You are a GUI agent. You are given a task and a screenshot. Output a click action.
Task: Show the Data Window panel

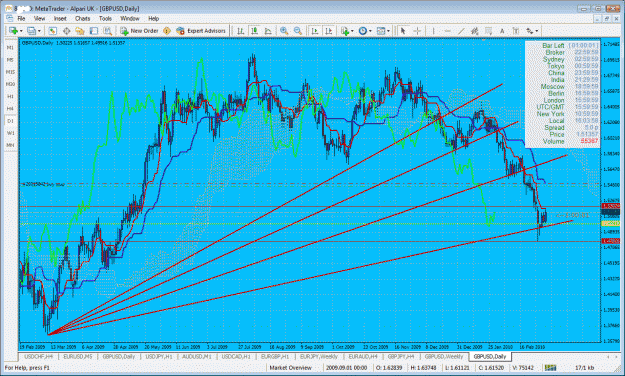[x=66, y=31]
